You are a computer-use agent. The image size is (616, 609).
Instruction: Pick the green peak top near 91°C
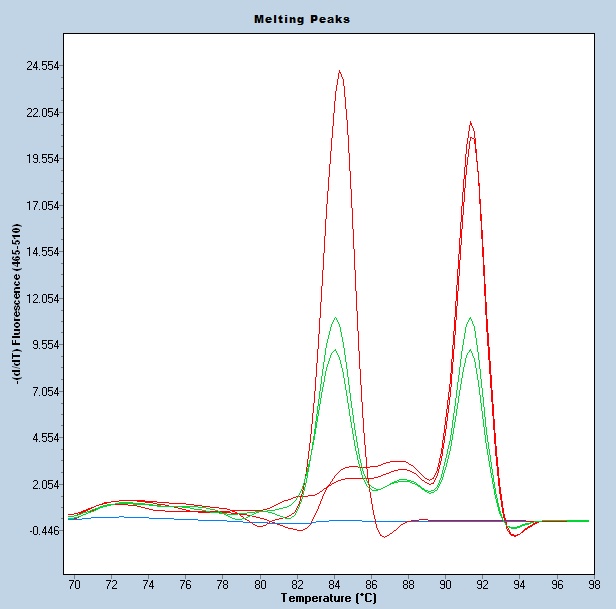coord(470,319)
